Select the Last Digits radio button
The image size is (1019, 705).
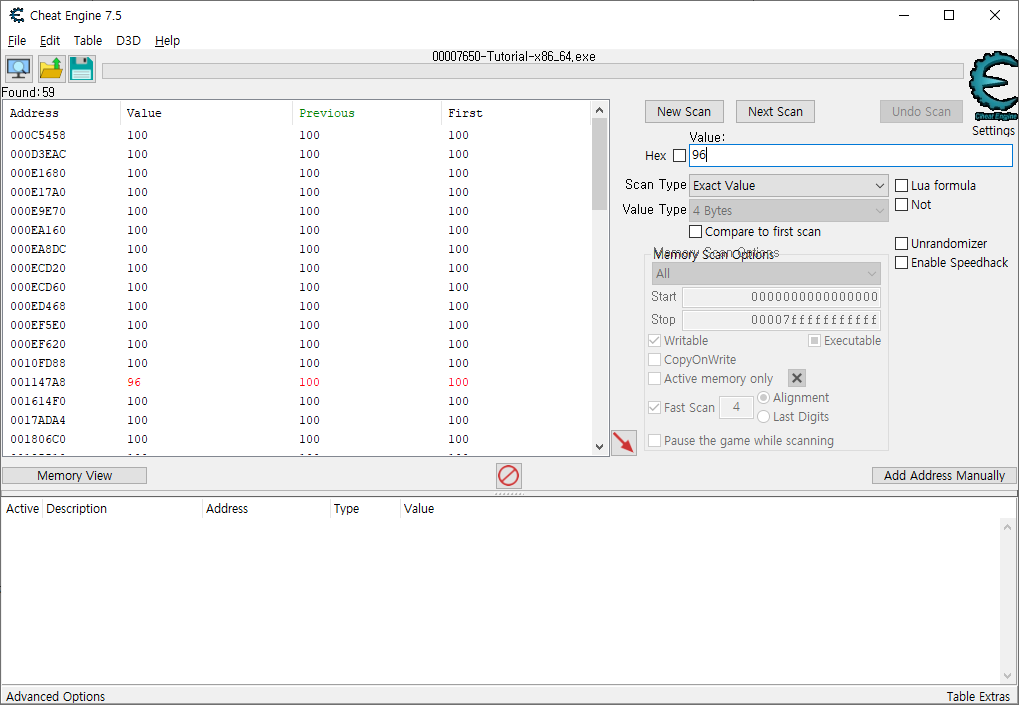pos(764,417)
